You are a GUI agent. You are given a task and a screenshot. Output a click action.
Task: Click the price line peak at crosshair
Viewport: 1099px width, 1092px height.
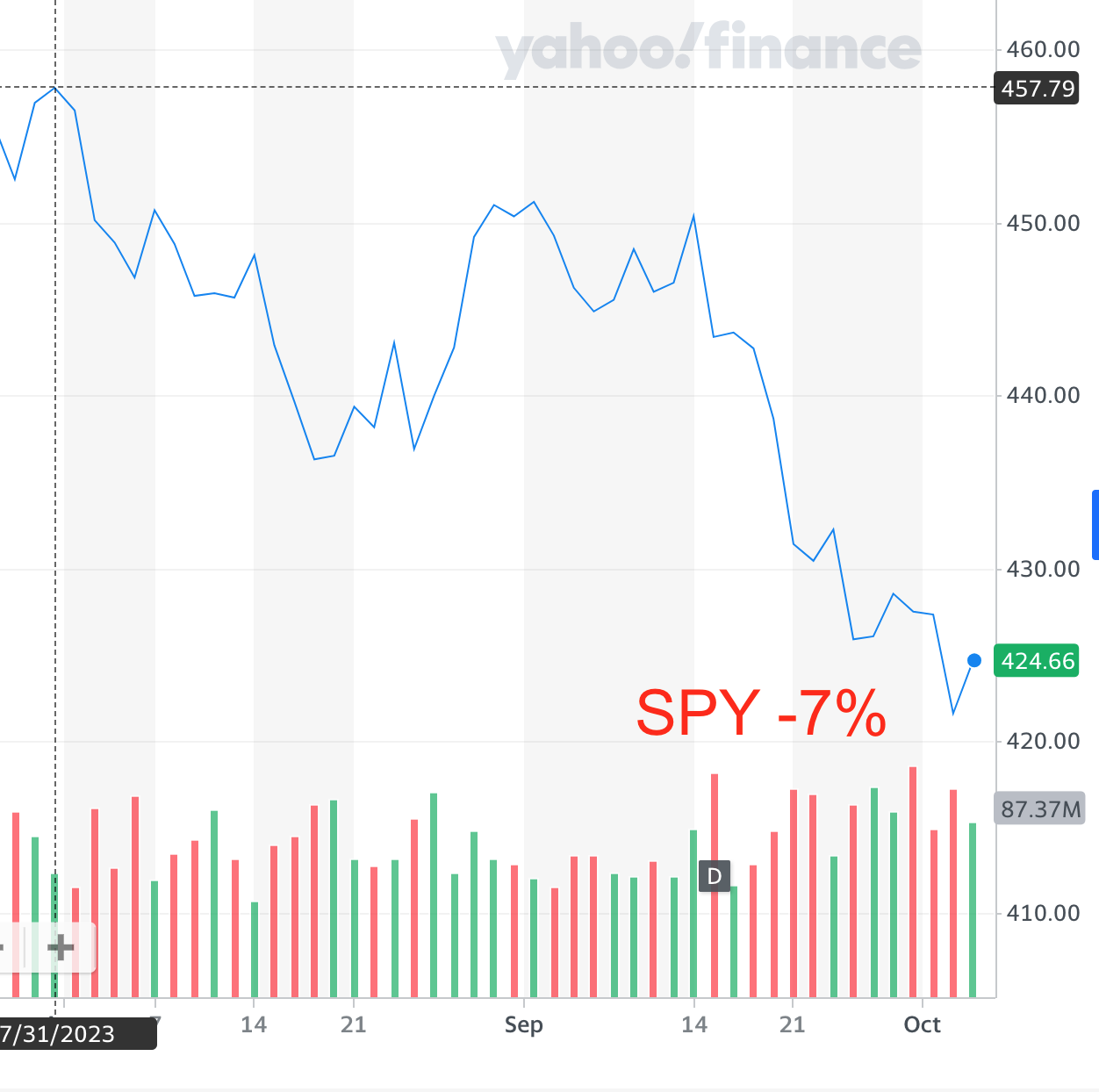(x=55, y=88)
